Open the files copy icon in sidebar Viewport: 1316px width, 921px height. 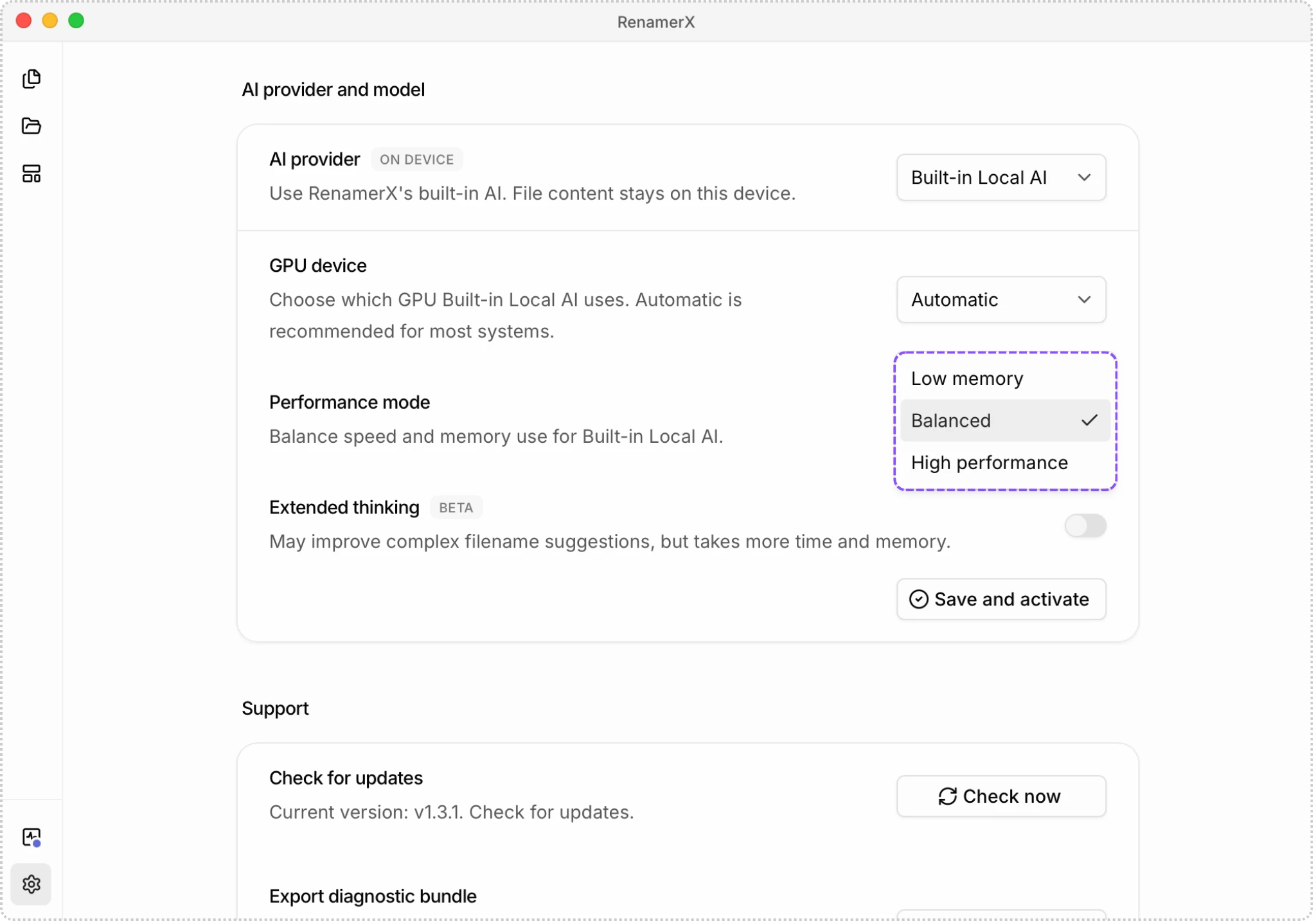pyautogui.click(x=31, y=78)
